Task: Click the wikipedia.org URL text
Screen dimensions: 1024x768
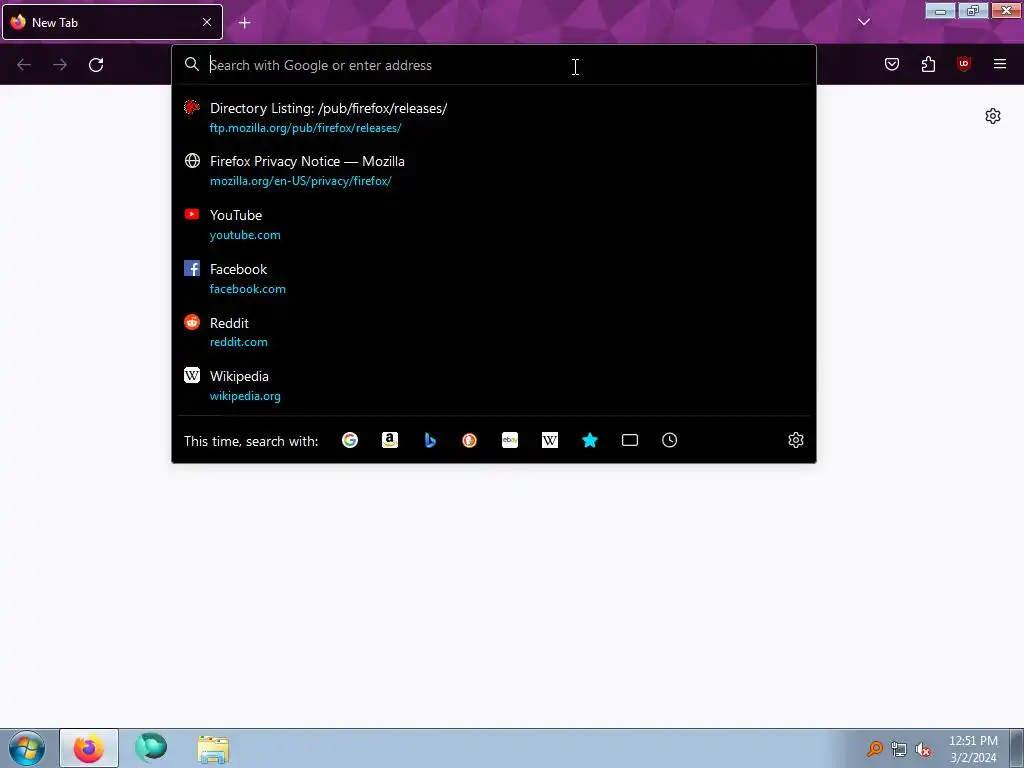Action: coord(245,396)
